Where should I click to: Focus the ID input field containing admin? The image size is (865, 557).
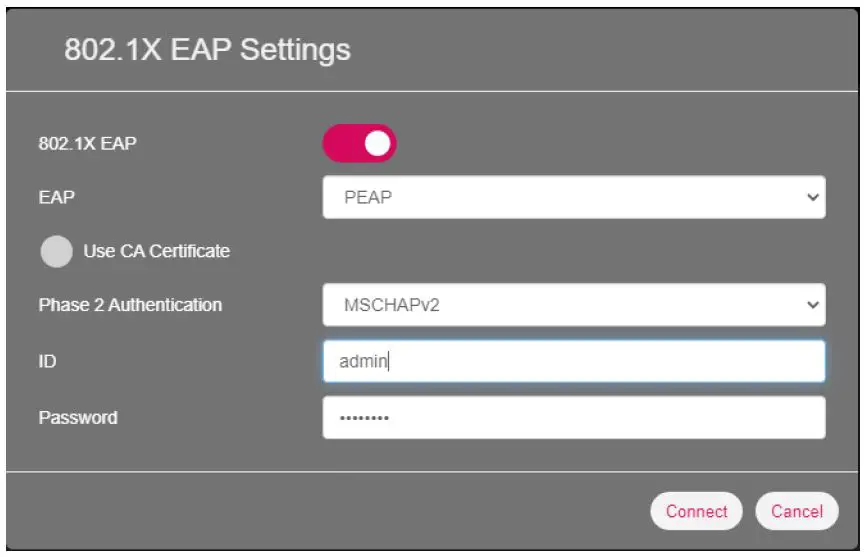click(x=573, y=361)
